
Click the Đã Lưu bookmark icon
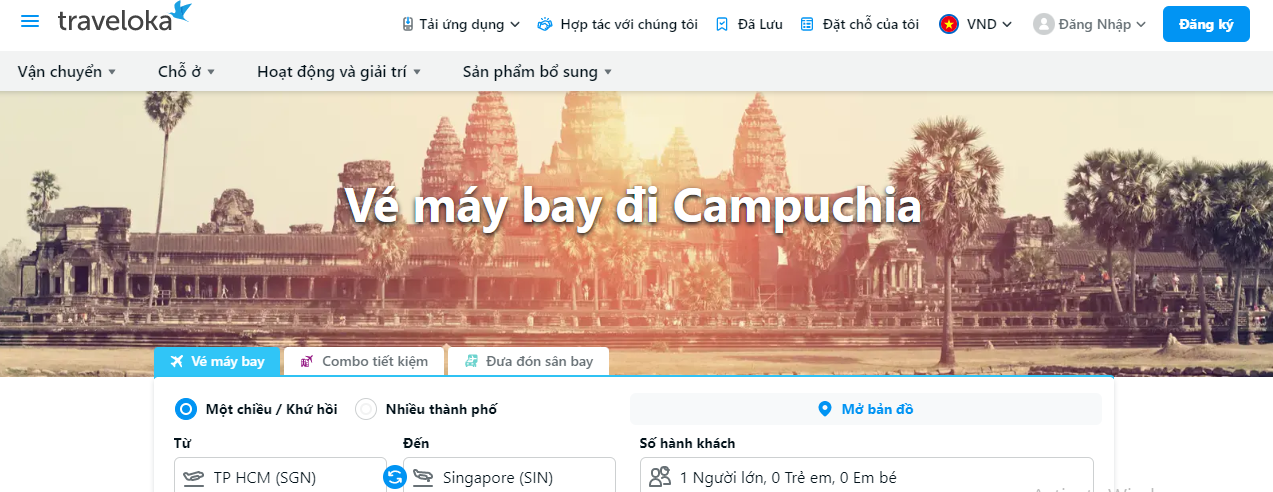click(x=722, y=24)
